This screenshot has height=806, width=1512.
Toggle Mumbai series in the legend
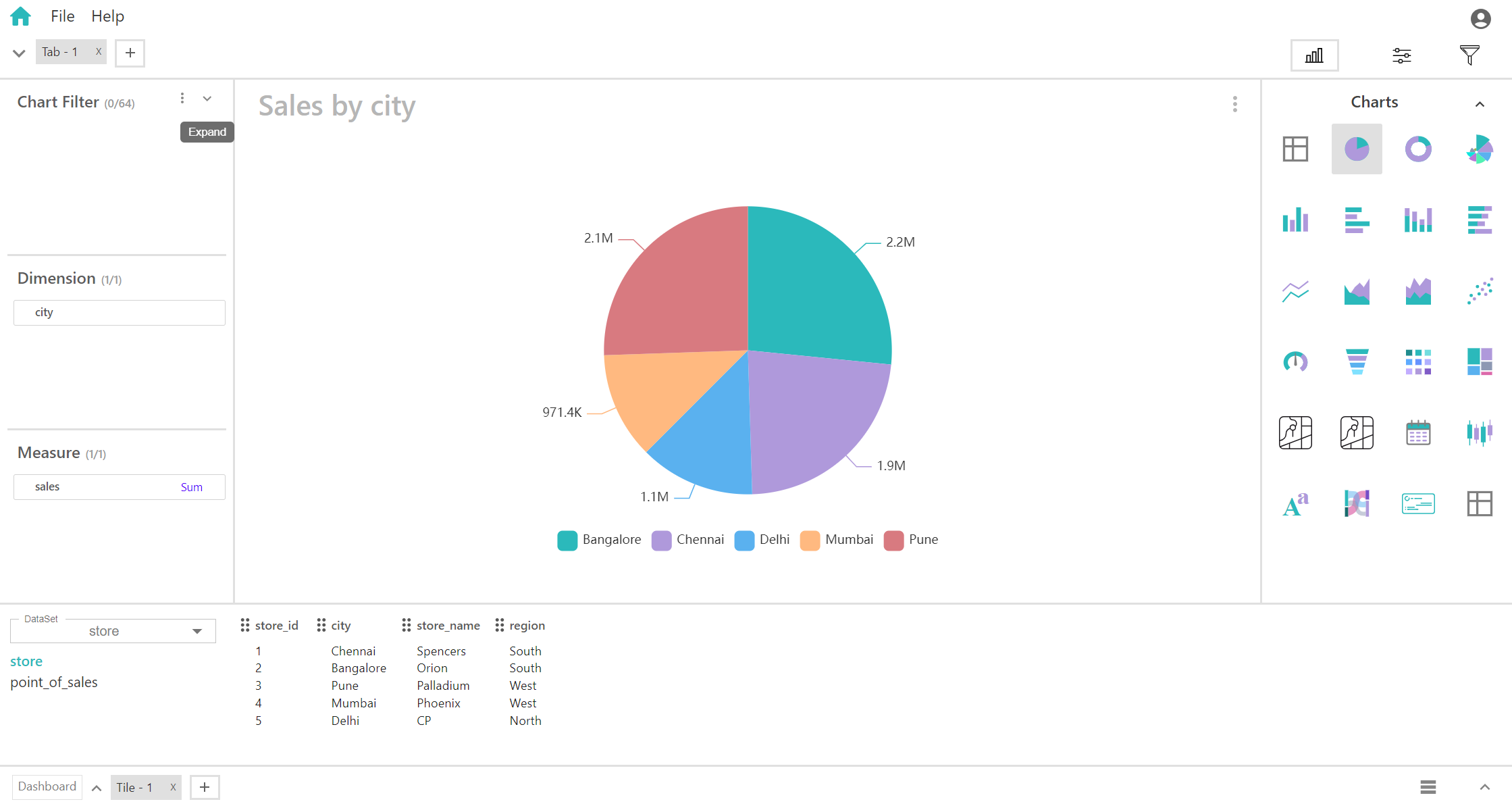[837, 540]
